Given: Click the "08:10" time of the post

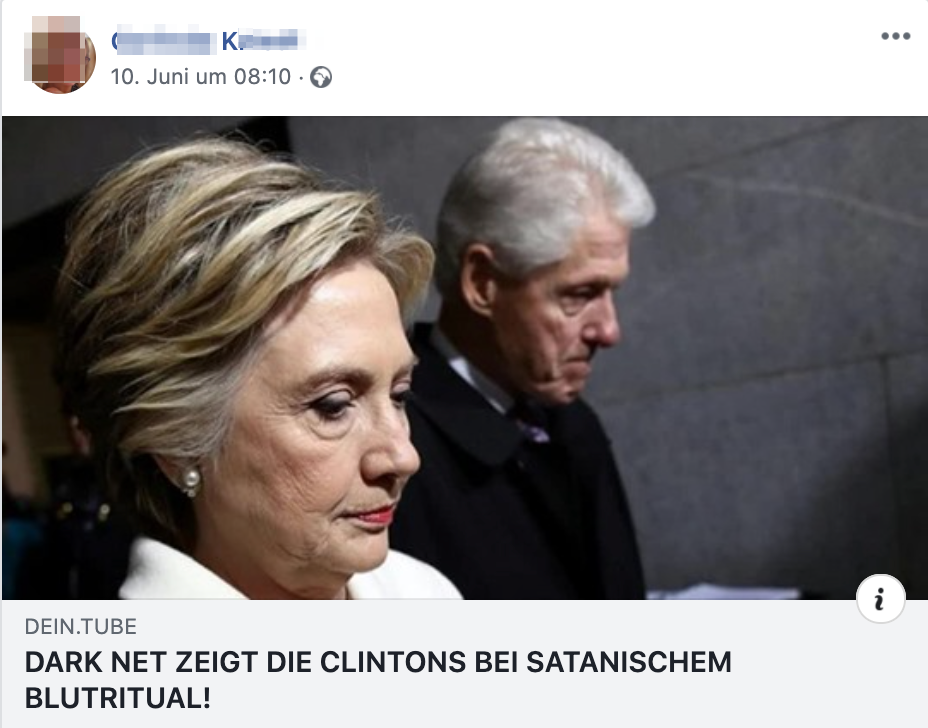Looking at the screenshot, I should [262, 76].
